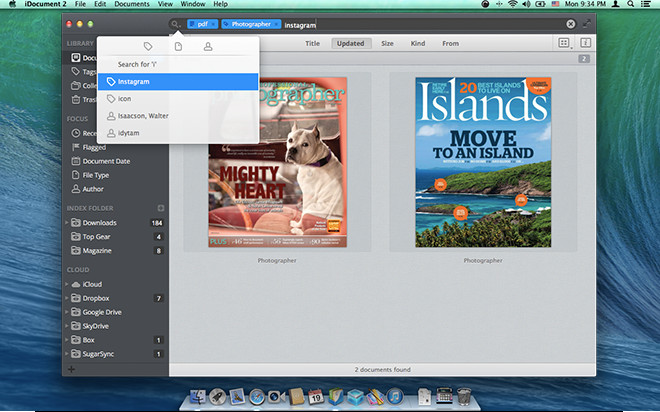This screenshot has height=412, width=660.
Task: Enter fullscreen via the arrows icon
Action: (587, 24)
